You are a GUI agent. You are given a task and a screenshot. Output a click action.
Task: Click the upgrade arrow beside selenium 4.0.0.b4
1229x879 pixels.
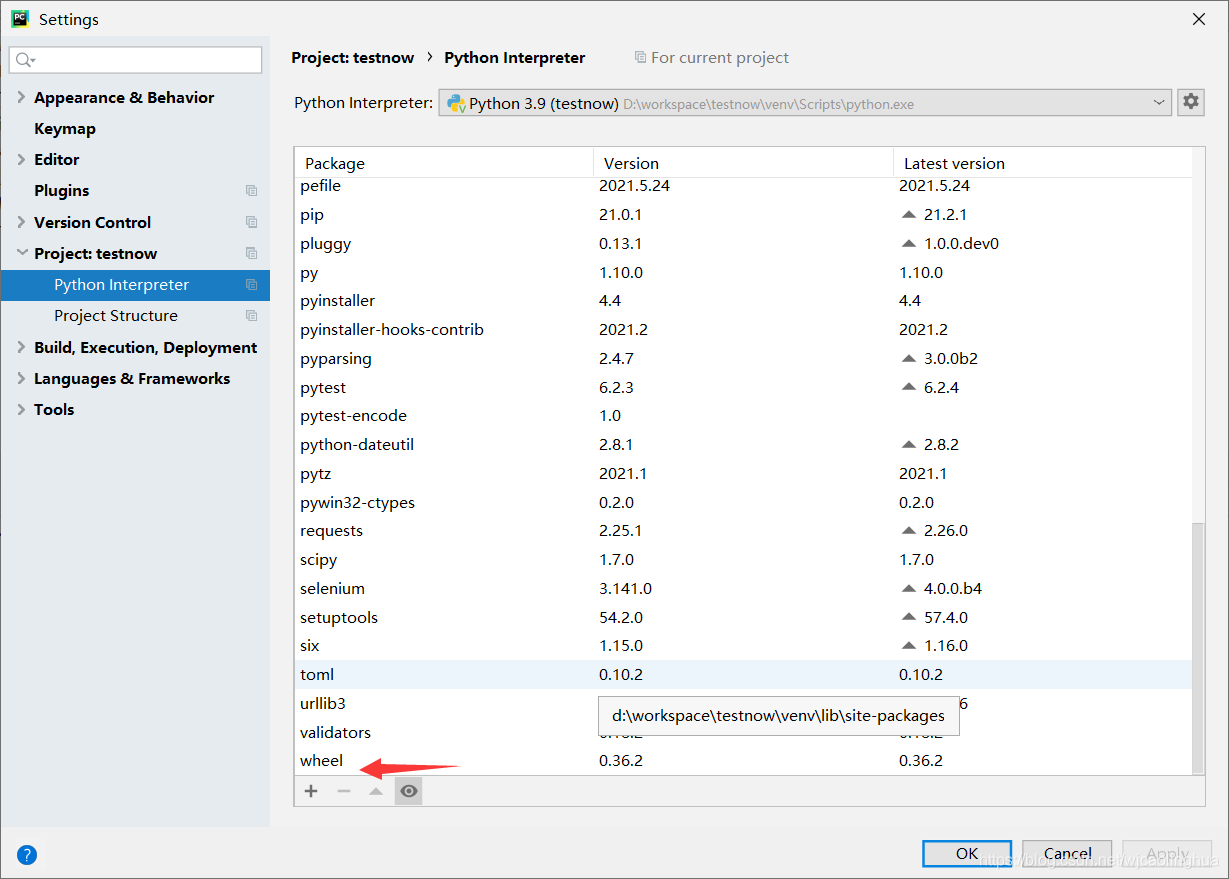908,589
